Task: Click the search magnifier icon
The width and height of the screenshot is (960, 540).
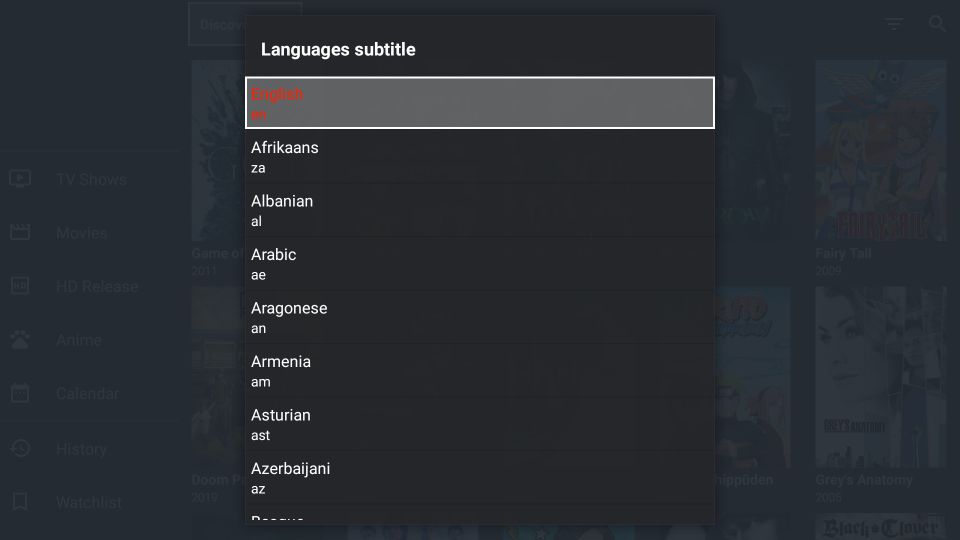Action: pos(937,23)
